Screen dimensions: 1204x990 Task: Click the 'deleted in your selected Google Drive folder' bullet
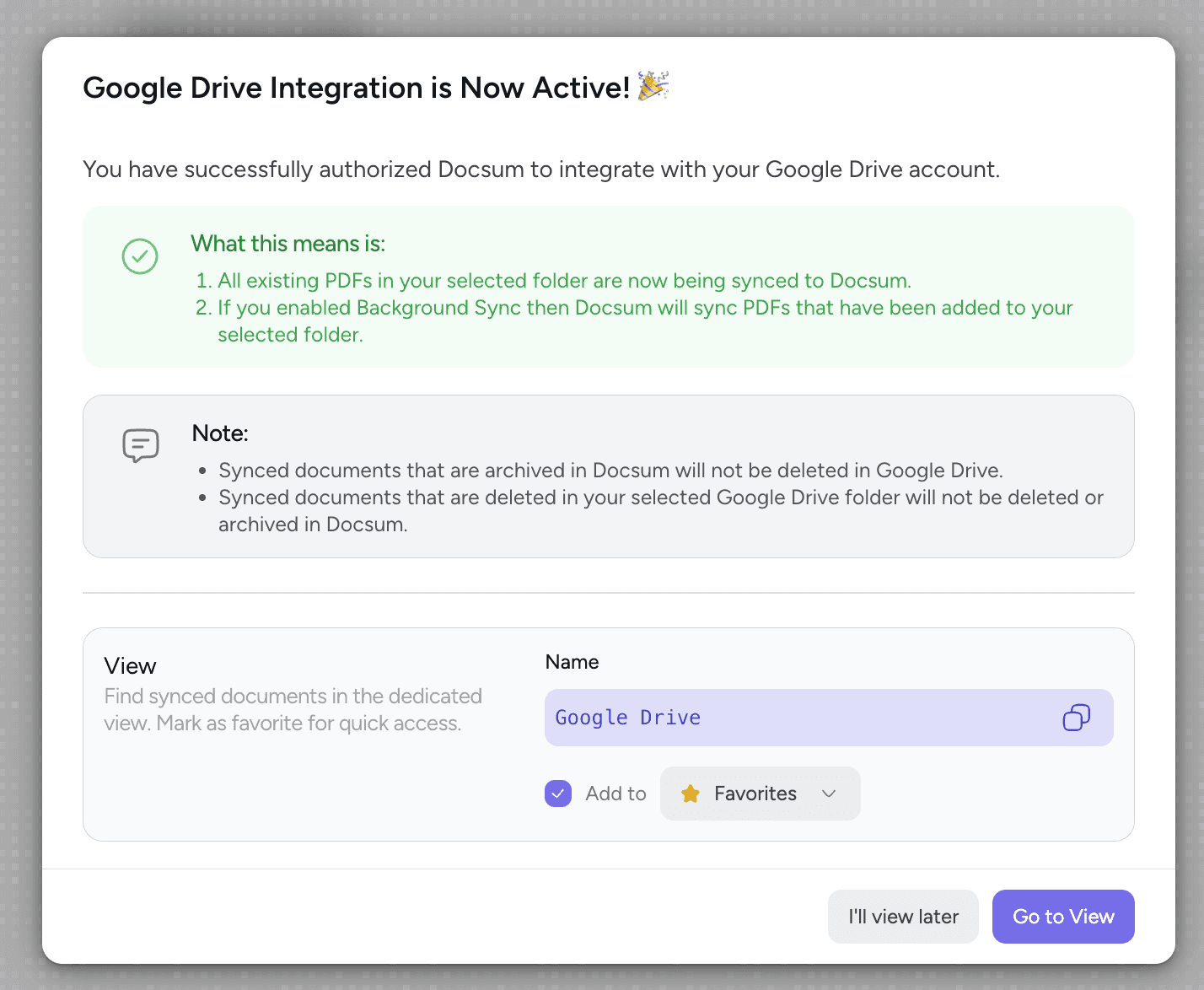[x=661, y=511]
